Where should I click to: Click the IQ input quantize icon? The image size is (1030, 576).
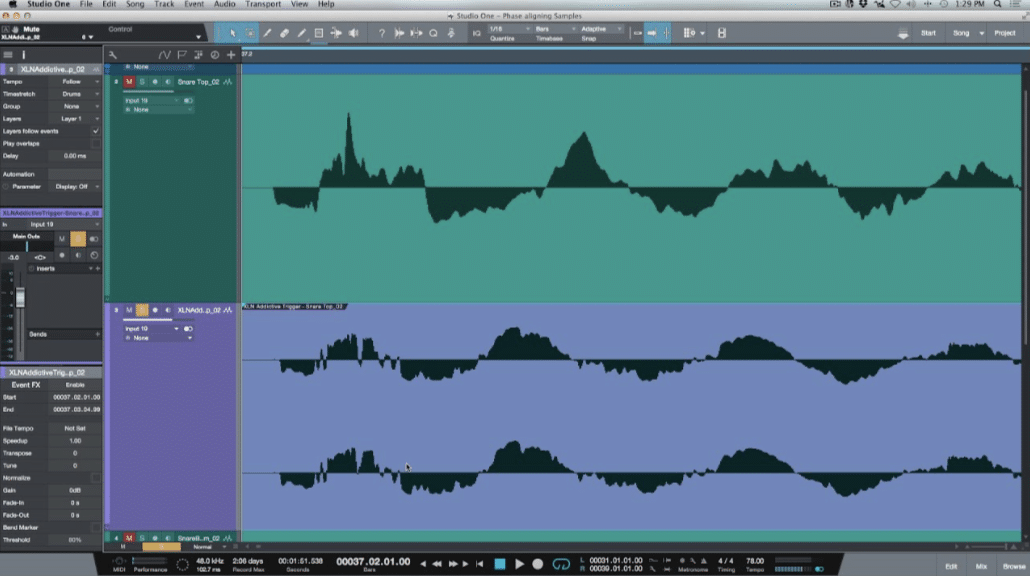pos(477,33)
